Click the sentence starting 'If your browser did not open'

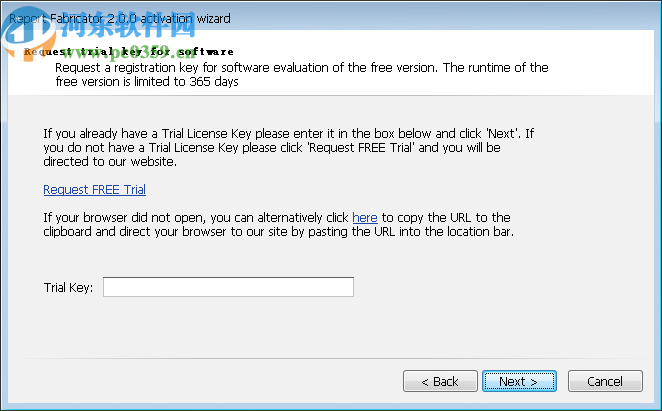pos(279,225)
